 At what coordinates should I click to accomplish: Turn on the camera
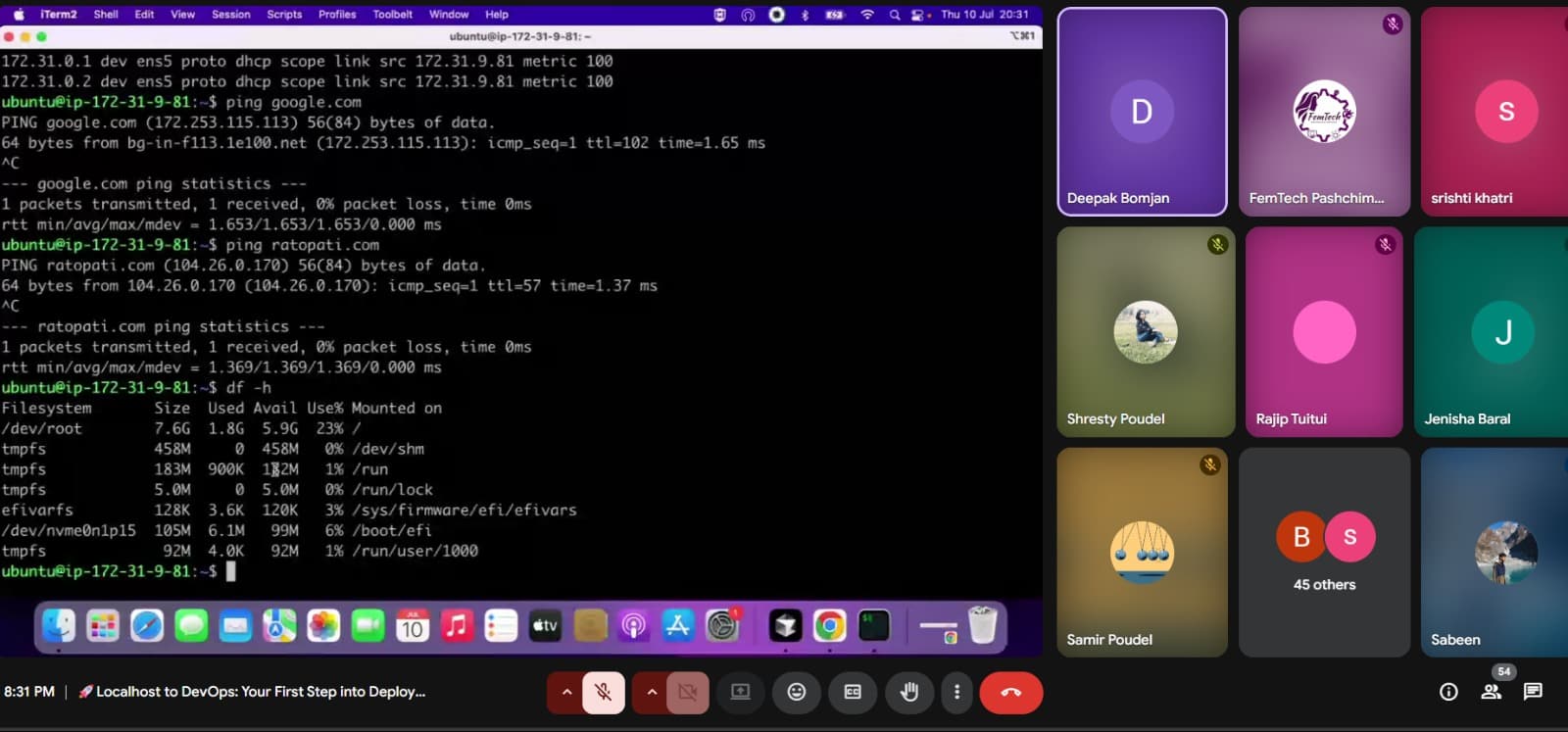point(688,693)
